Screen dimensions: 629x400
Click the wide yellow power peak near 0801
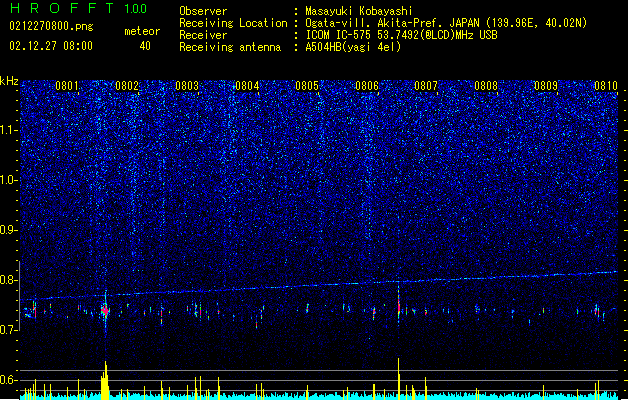click(105, 380)
